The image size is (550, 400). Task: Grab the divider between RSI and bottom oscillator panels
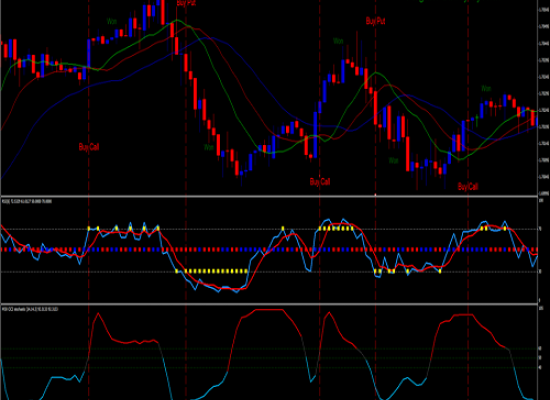coord(269,304)
